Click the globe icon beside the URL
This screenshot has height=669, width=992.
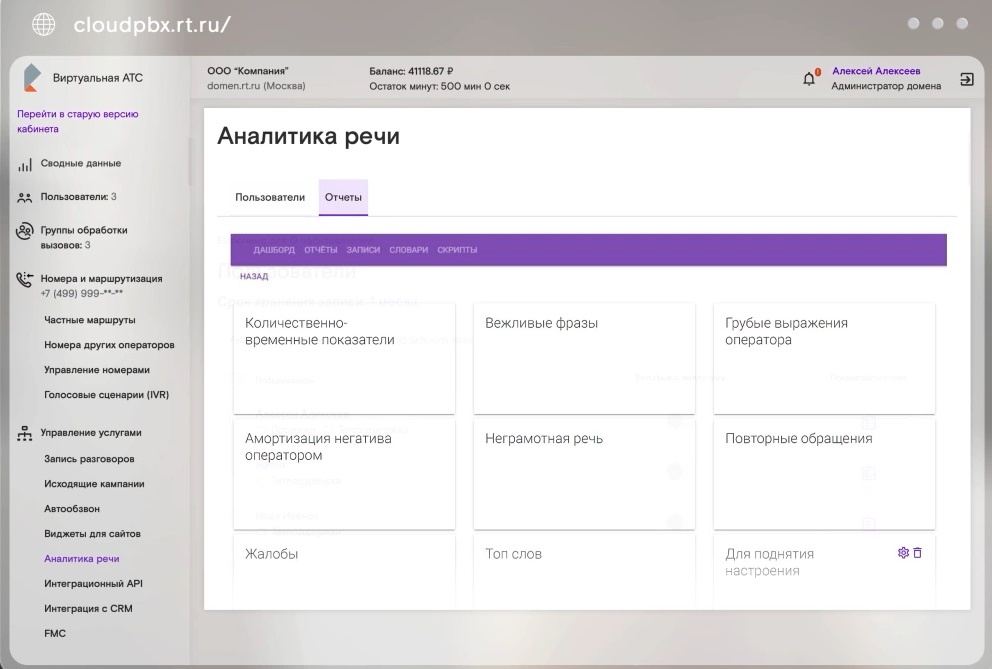point(44,24)
